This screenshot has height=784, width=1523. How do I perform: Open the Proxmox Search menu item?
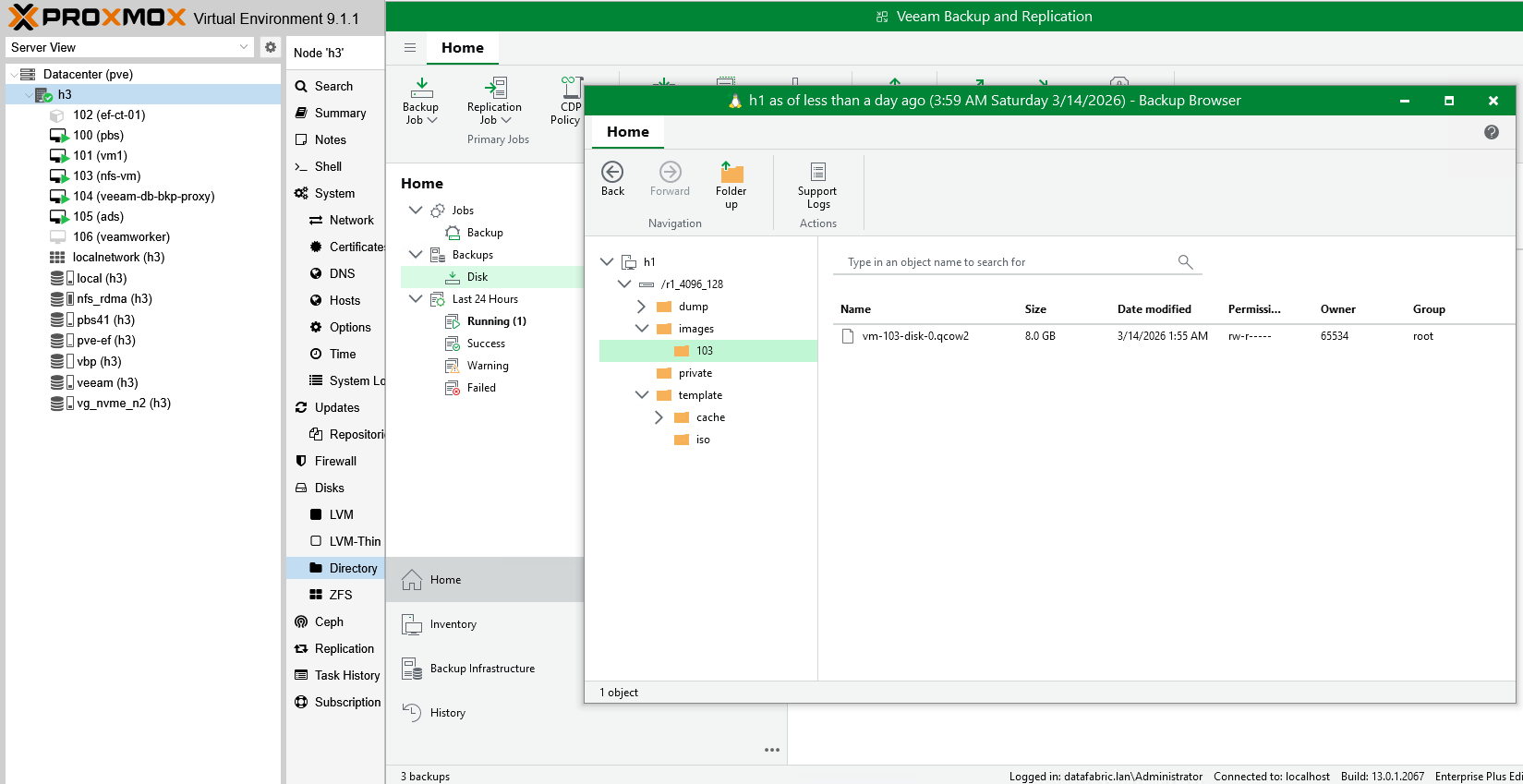coord(333,86)
